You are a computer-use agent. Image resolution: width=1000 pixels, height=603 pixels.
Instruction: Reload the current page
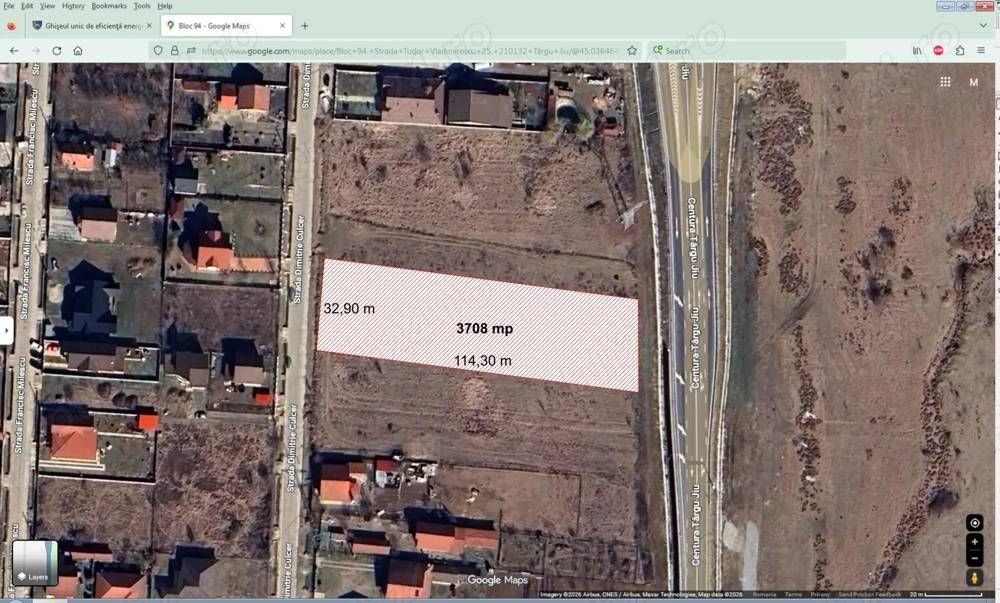[57, 50]
